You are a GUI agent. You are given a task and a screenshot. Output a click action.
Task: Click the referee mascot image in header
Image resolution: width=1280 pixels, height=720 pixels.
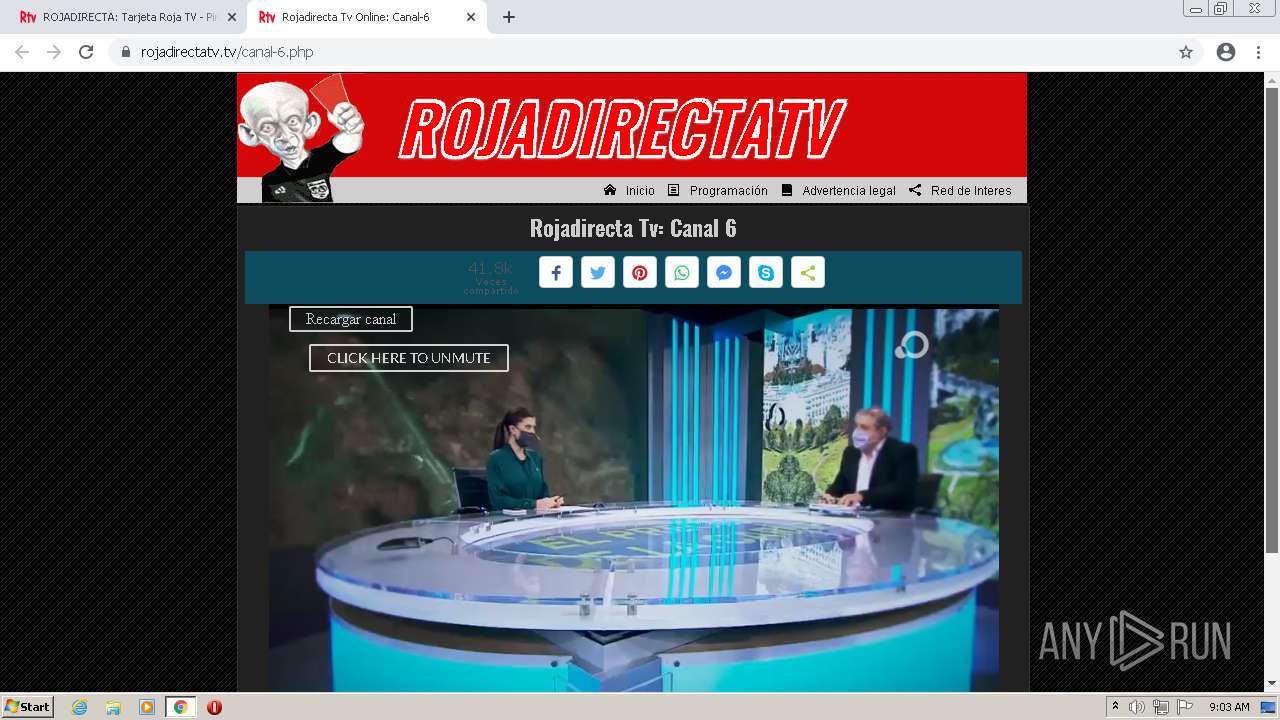click(302, 138)
